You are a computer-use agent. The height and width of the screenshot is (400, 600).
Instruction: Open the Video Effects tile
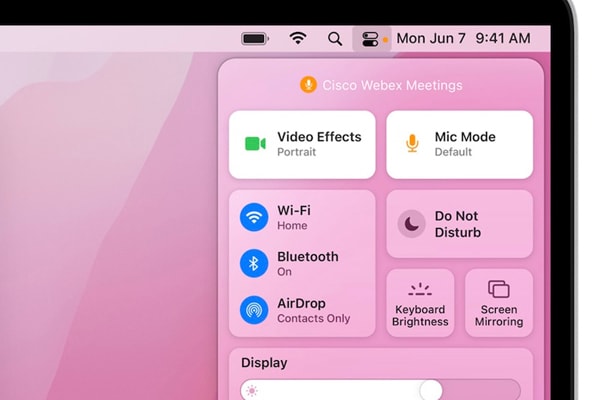click(302, 145)
